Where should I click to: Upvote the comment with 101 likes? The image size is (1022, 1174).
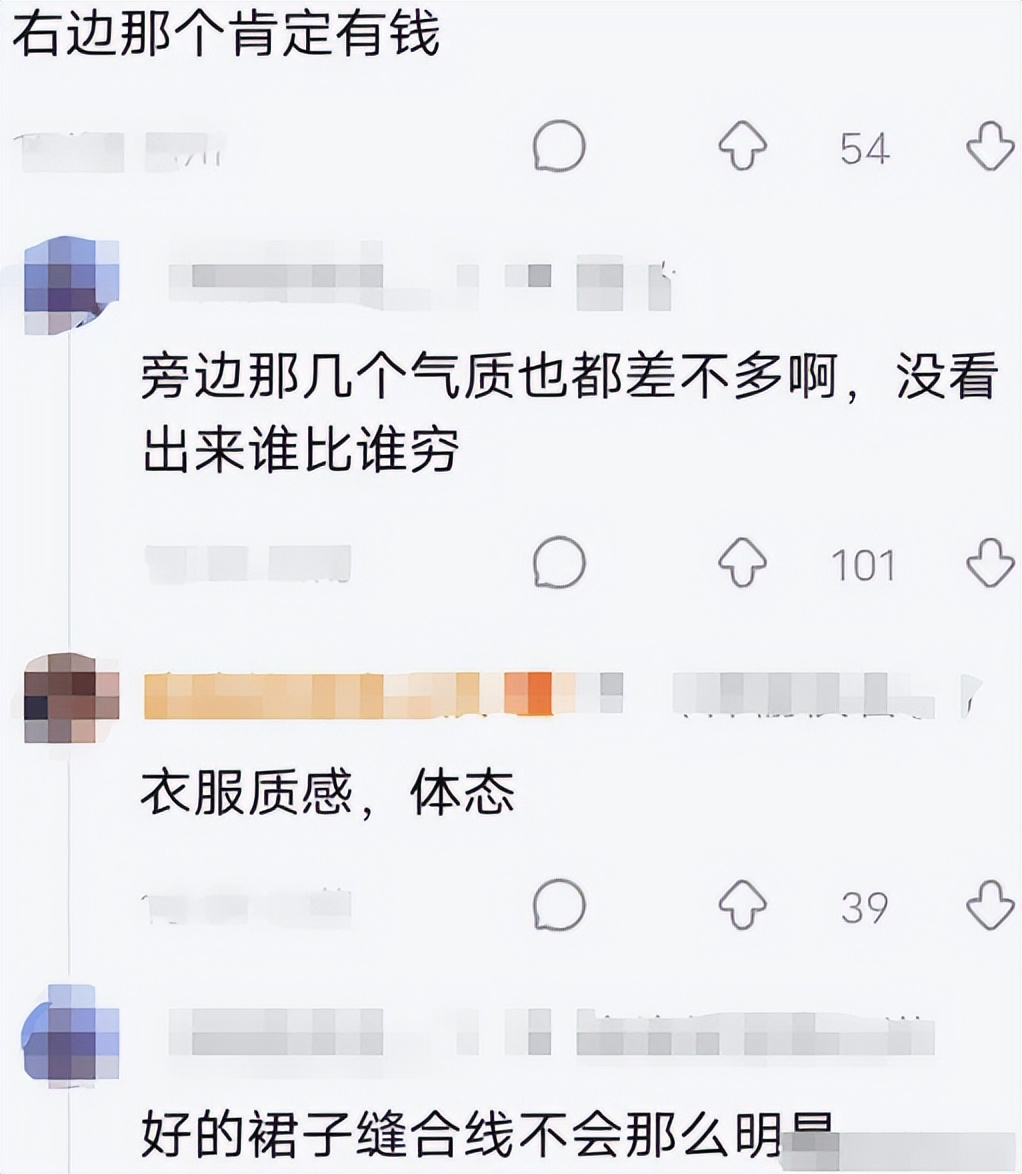click(743, 562)
